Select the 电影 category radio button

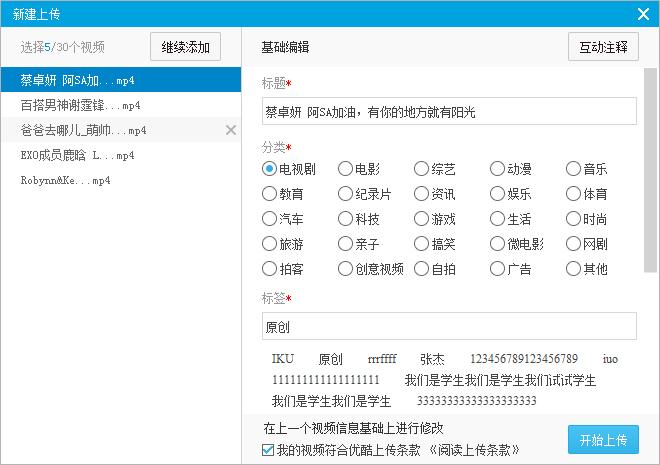[x=345, y=169]
